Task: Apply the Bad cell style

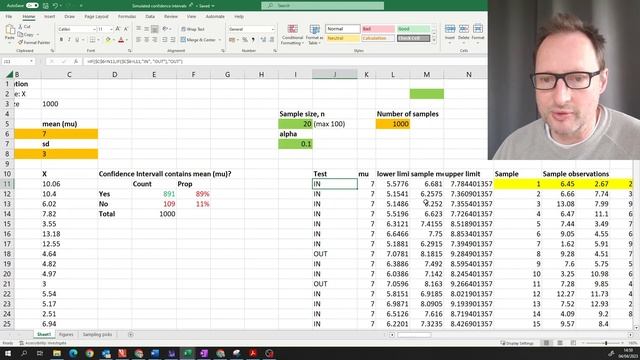Action: 378,29
